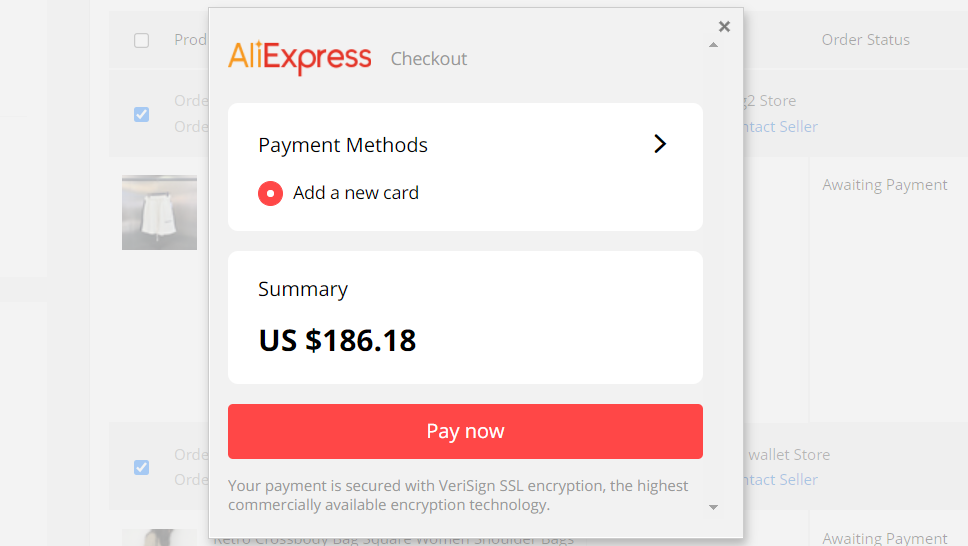
Task: Click the dialog scrollbar up arrow
Action: point(713,45)
